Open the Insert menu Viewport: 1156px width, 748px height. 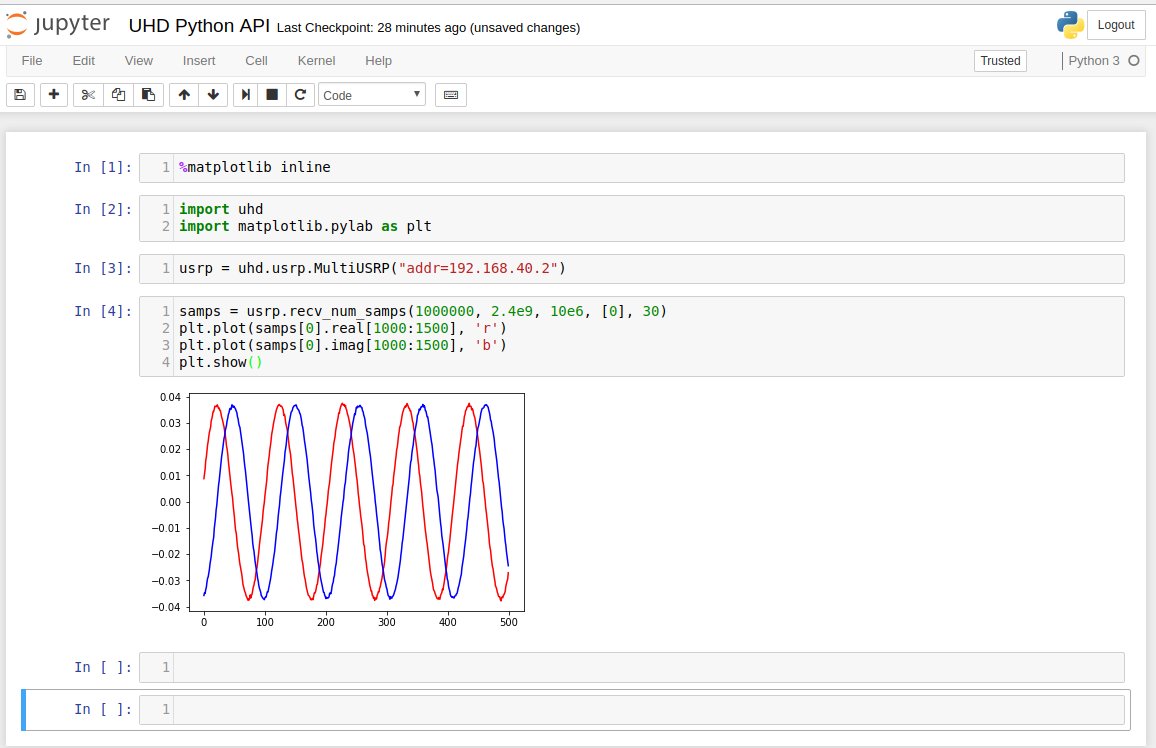point(199,60)
